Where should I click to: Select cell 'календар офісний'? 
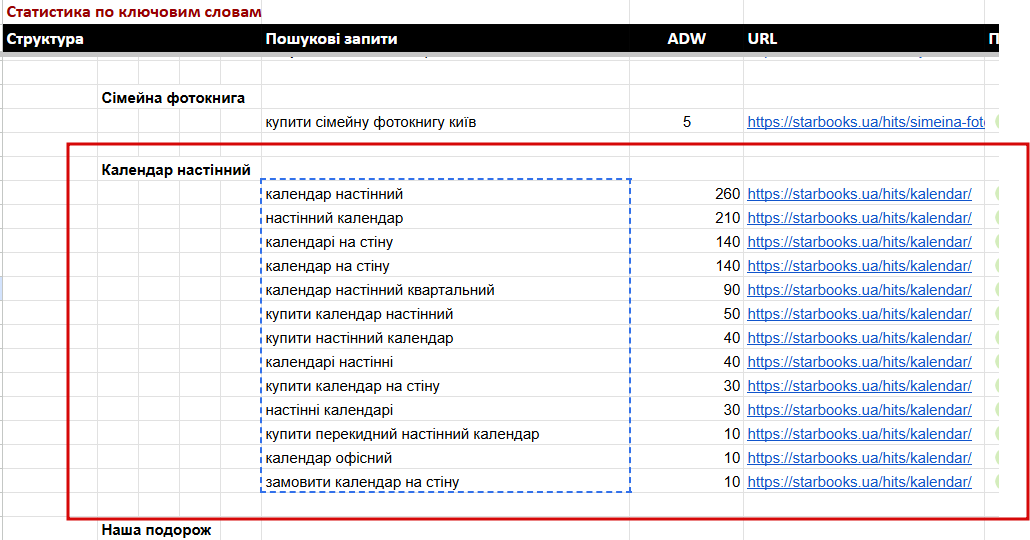pos(328,458)
